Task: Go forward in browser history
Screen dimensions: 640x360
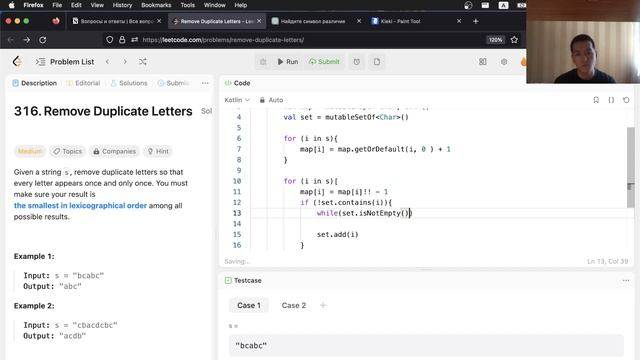Action: [x=27, y=40]
